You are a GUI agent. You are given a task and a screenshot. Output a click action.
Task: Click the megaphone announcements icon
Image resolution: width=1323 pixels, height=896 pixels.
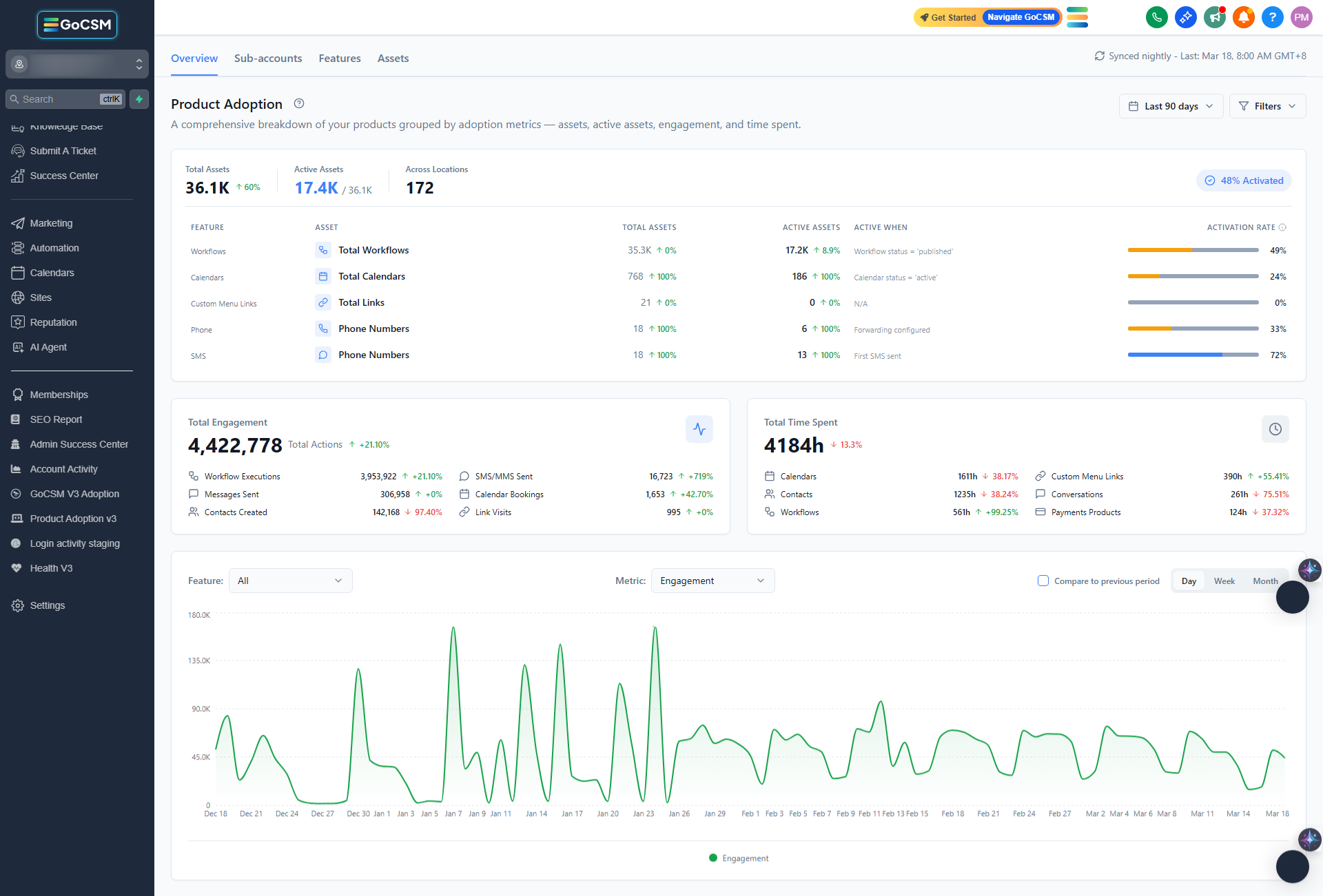coord(1214,17)
